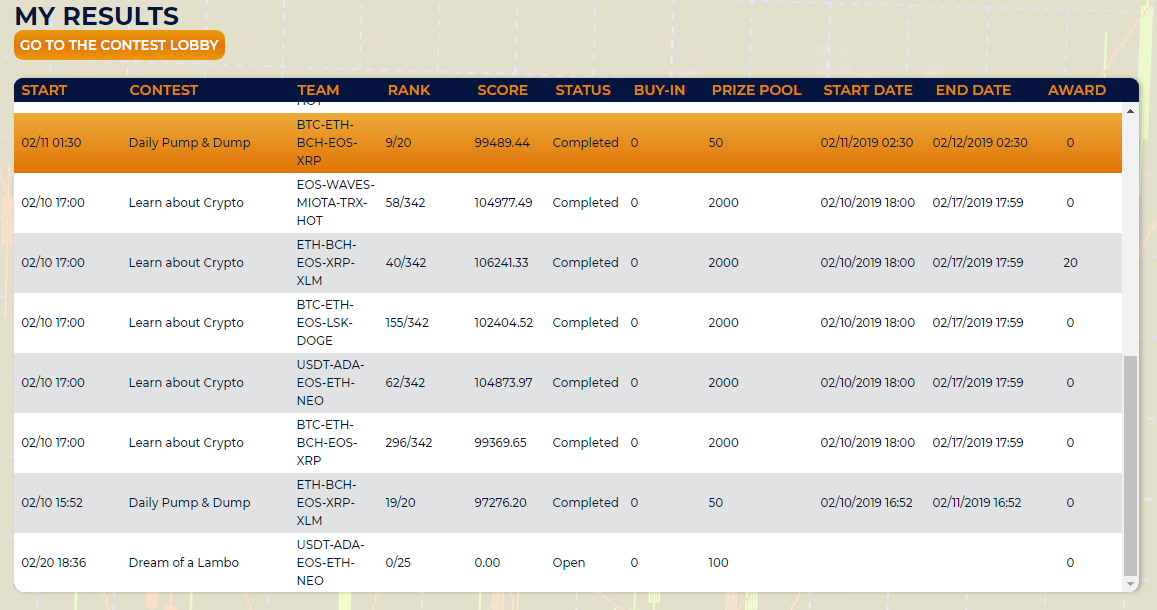
Task: Click the results table scroll down arrow
Action: [1130, 583]
